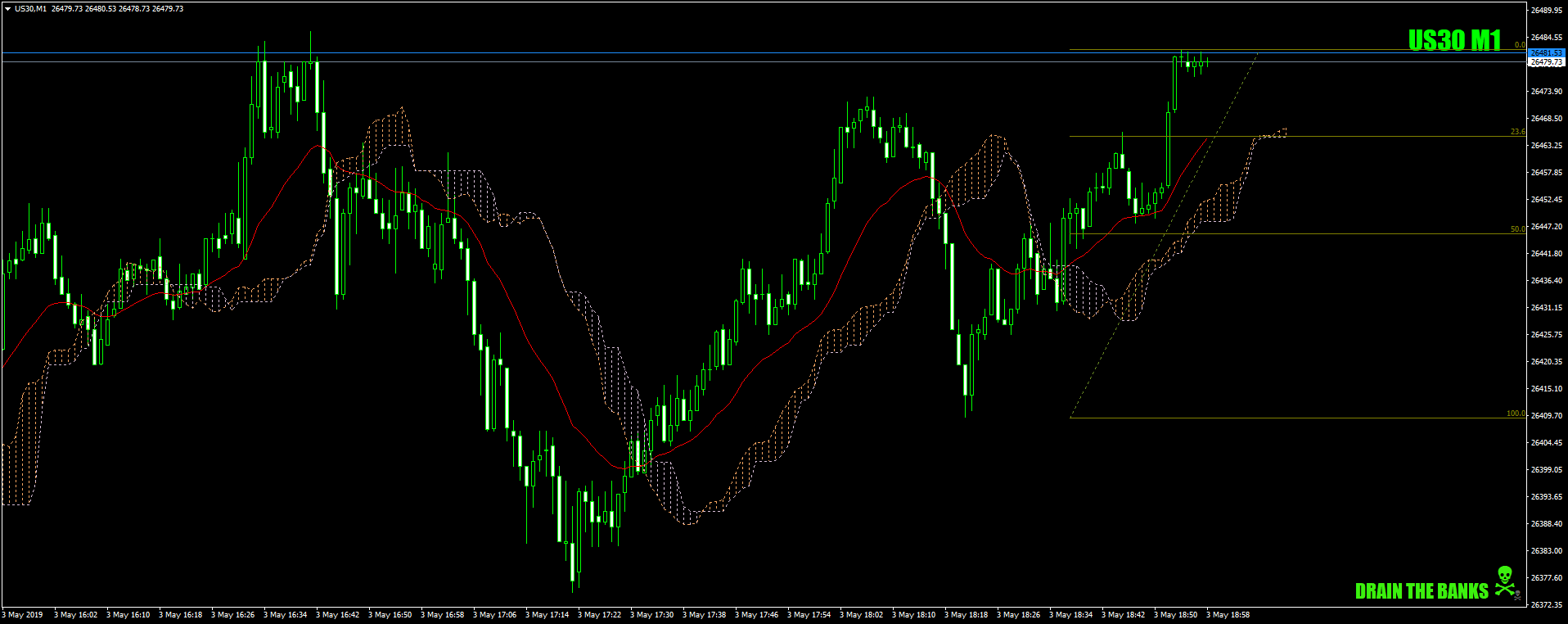Click the 26399.05 price scale value
The width and height of the screenshot is (1568, 624).
click(x=1547, y=470)
